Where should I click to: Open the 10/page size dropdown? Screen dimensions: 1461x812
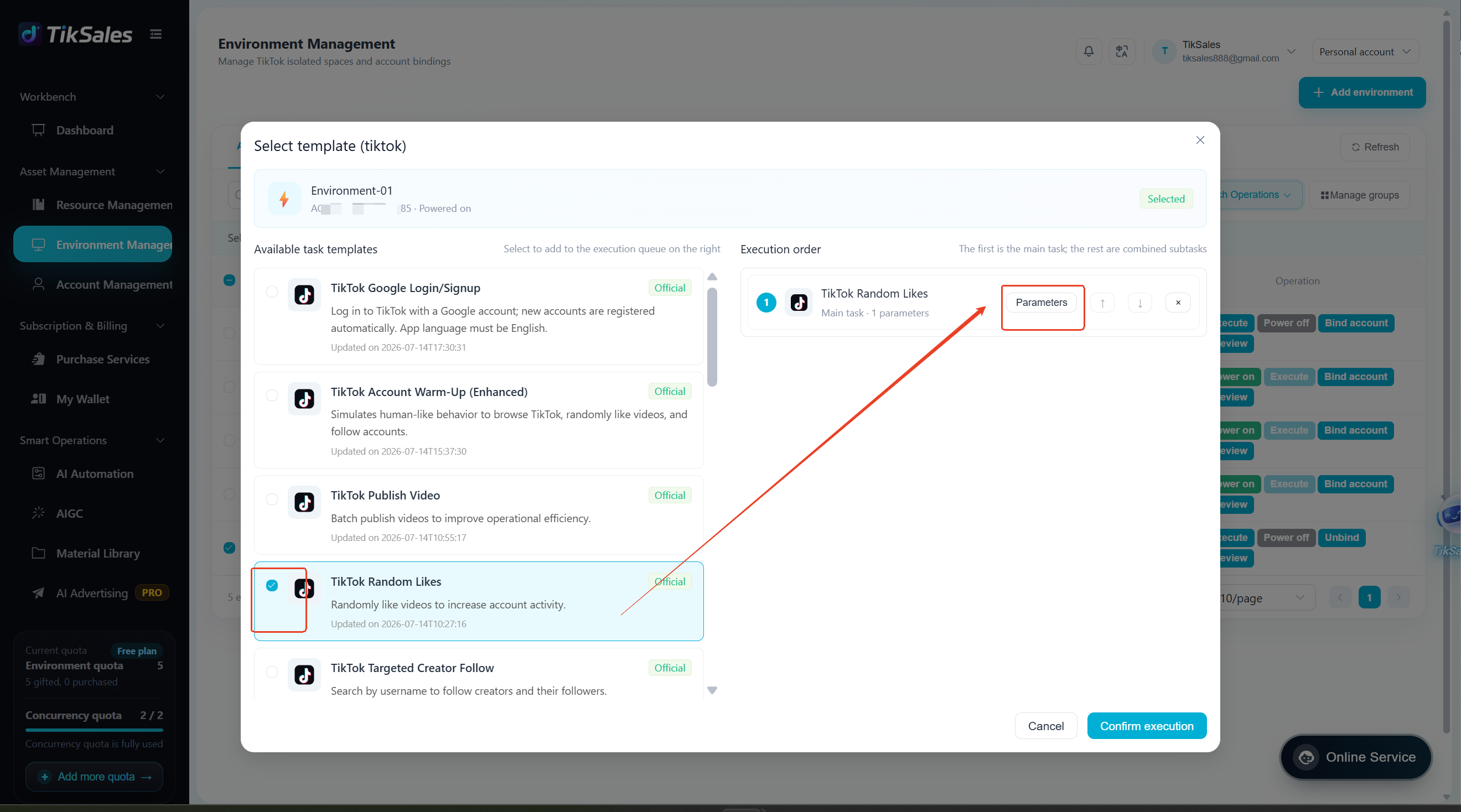pos(1267,597)
